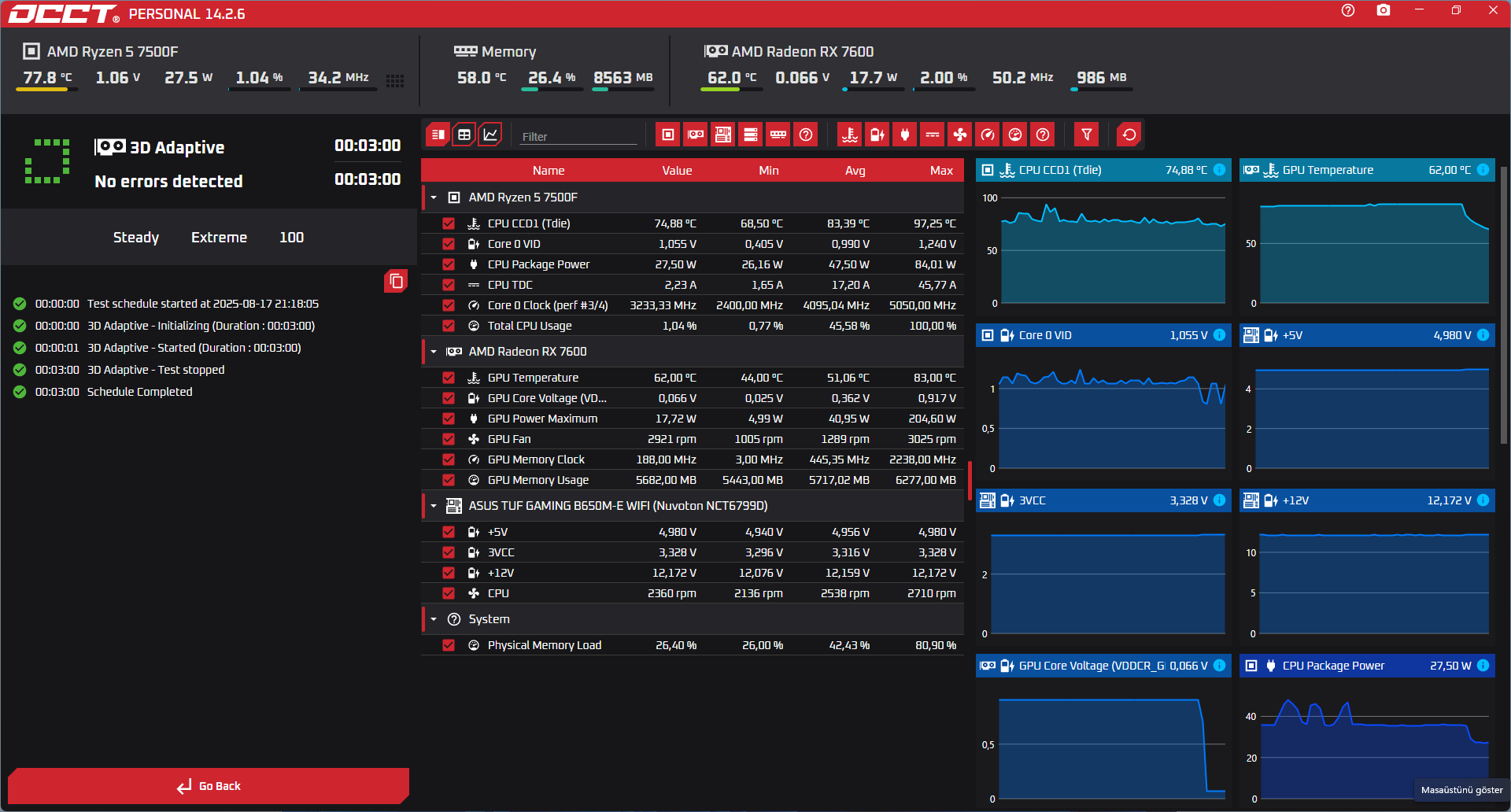This screenshot has width=1511, height=812.
Task: Toggle the question-mark filter beside the usage gauge icon
Action: [x=1043, y=135]
